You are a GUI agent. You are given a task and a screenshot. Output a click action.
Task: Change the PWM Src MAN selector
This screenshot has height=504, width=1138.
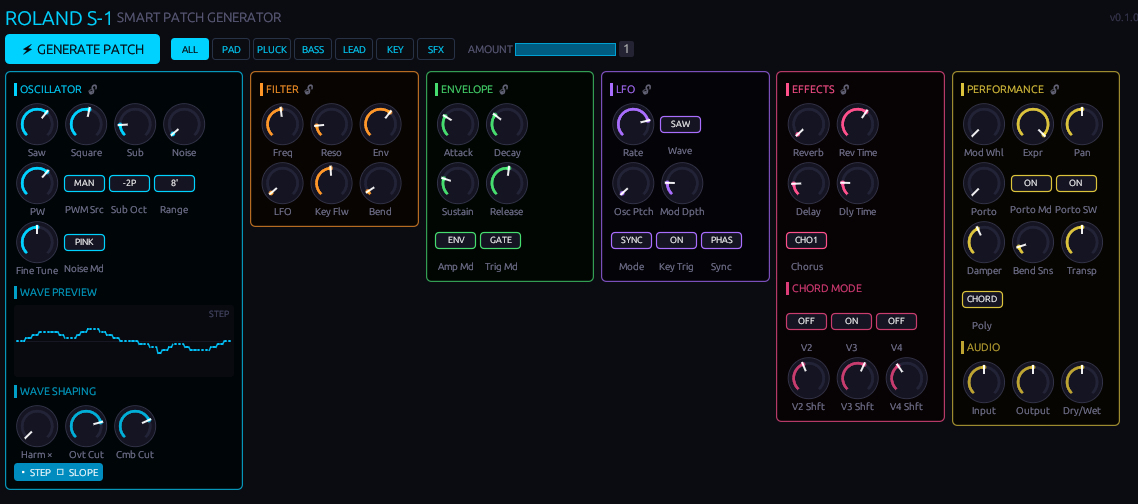84,183
